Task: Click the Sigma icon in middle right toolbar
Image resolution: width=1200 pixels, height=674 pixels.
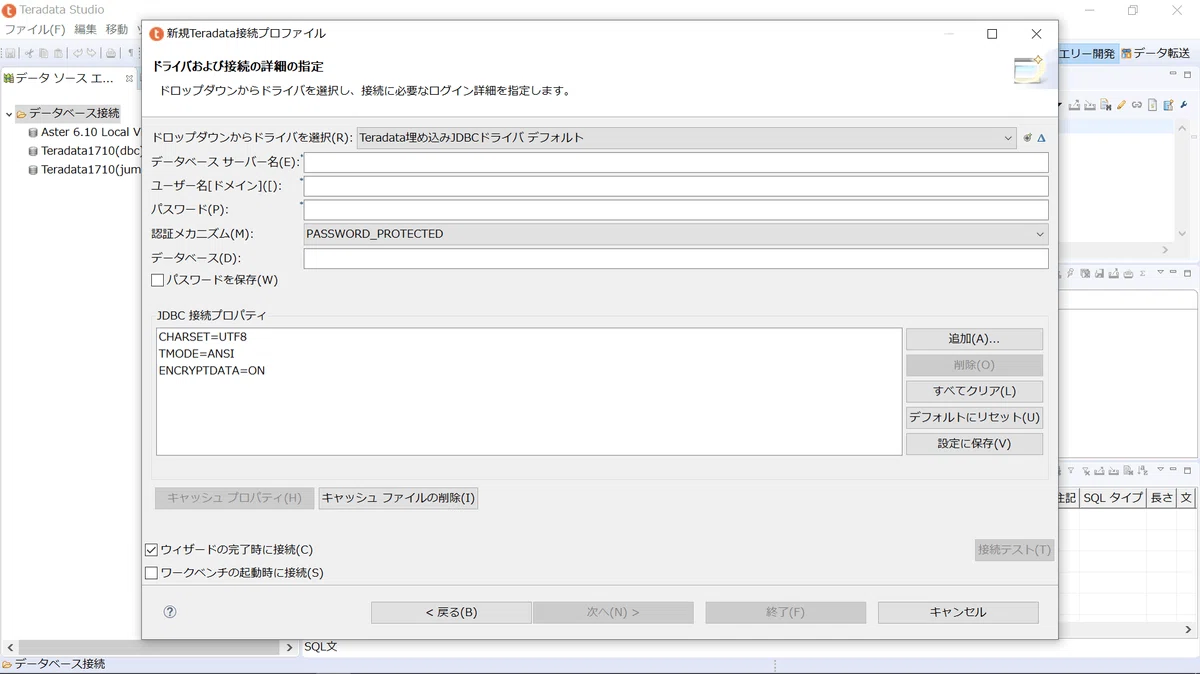Action: click(x=1142, y=273)
